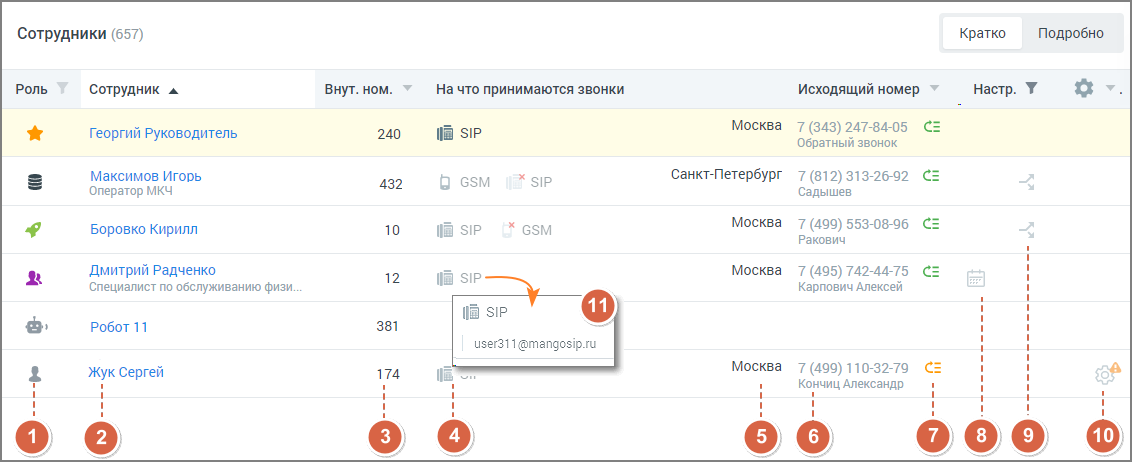Screen dimensions: 1132x462
Task: Click the disabled GSM icon in Боровко Кирилл's row
Action: coord(508,230)
